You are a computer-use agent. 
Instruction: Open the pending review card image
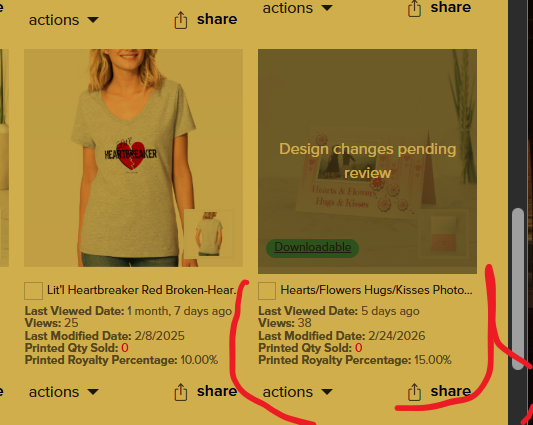point(367,161)
